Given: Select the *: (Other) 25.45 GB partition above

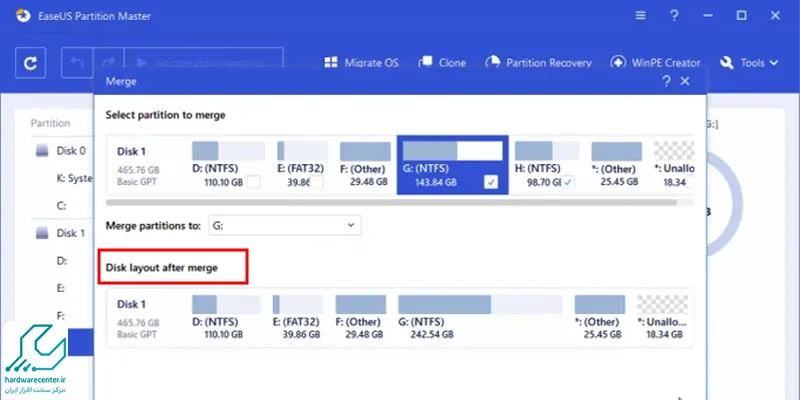Looking at the screenshot, I should [617, 165].
